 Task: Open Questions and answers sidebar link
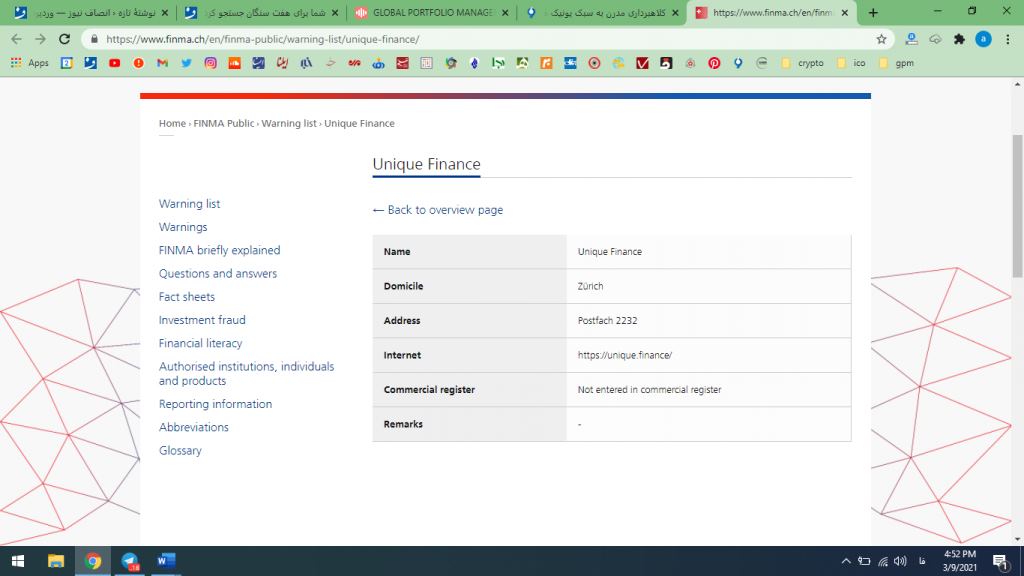[218, 274]
